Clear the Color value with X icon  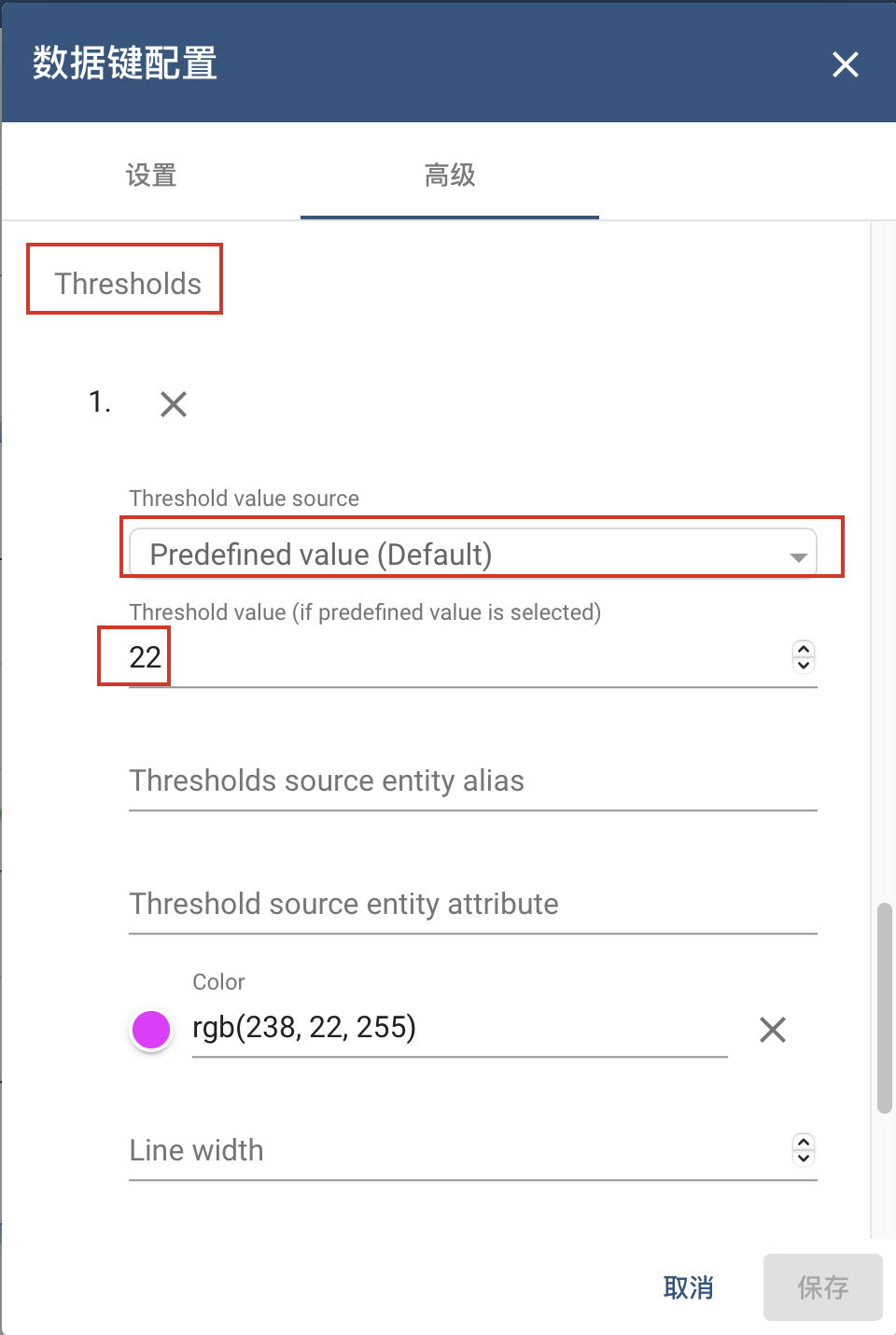point(773,1030)
